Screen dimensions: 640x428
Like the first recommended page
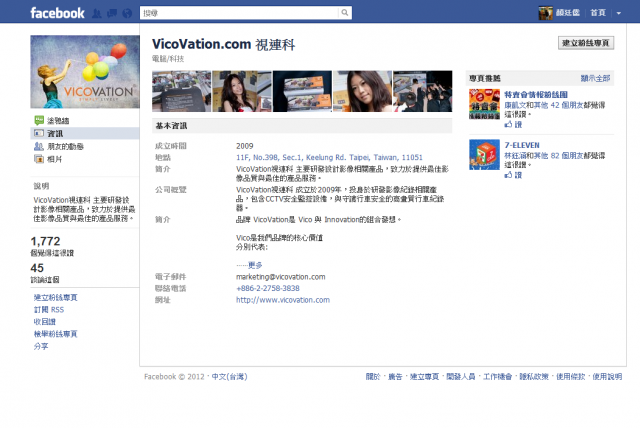pos(513,124)
